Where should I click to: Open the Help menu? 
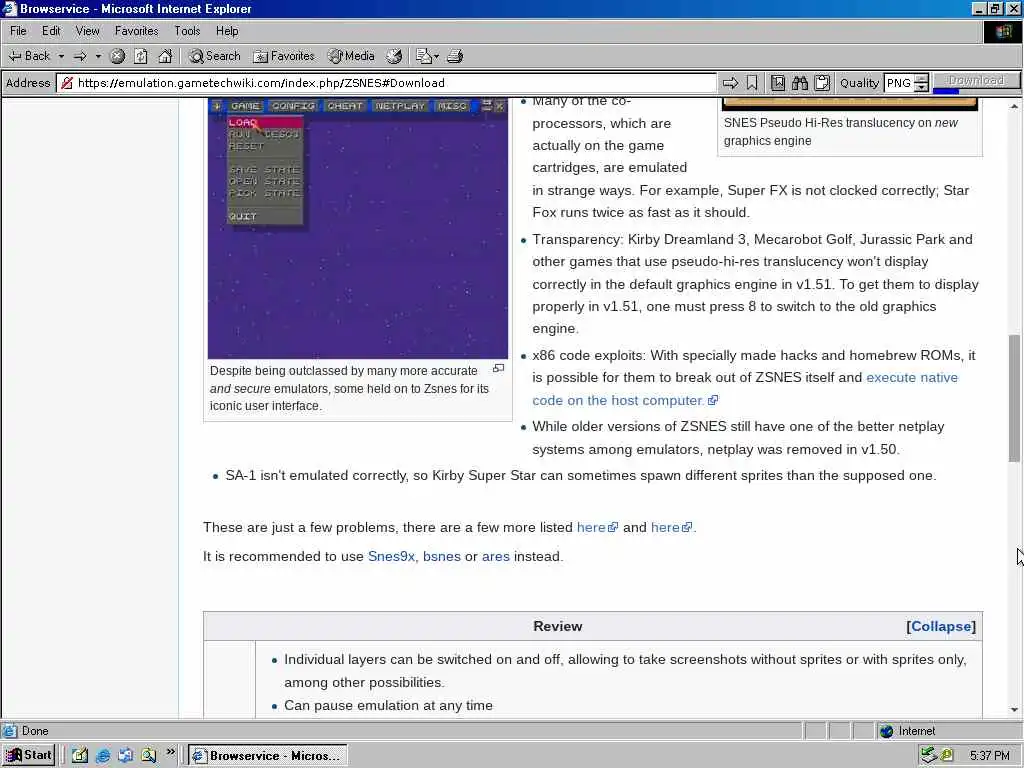(227, 31)
